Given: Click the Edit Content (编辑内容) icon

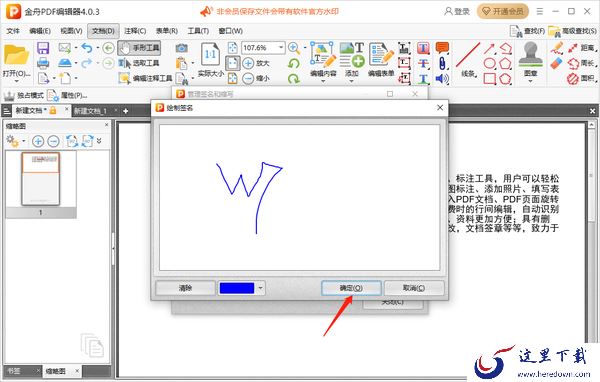Looking at the screenshot, I should [x=323, y=55].
